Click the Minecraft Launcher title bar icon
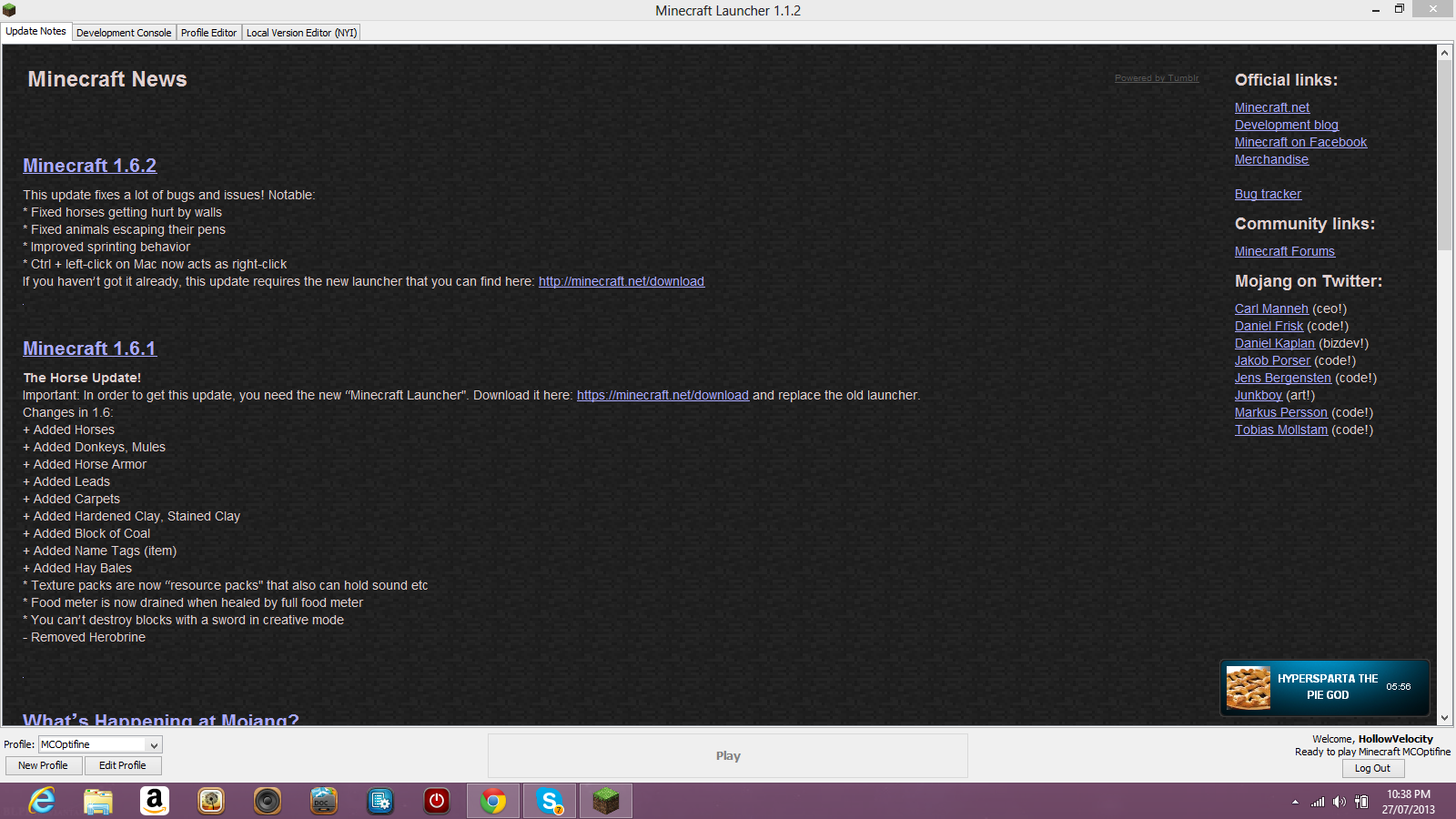The height and width of the screenshot is (819, 1456). 9,10
